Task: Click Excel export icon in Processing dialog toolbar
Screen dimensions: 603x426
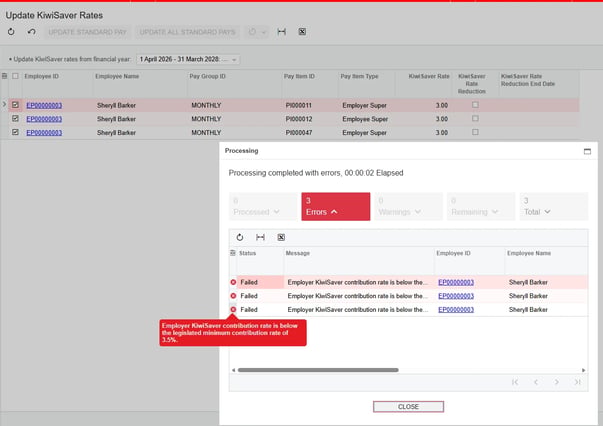Action: pyautogui.click(x=281, y=237)
